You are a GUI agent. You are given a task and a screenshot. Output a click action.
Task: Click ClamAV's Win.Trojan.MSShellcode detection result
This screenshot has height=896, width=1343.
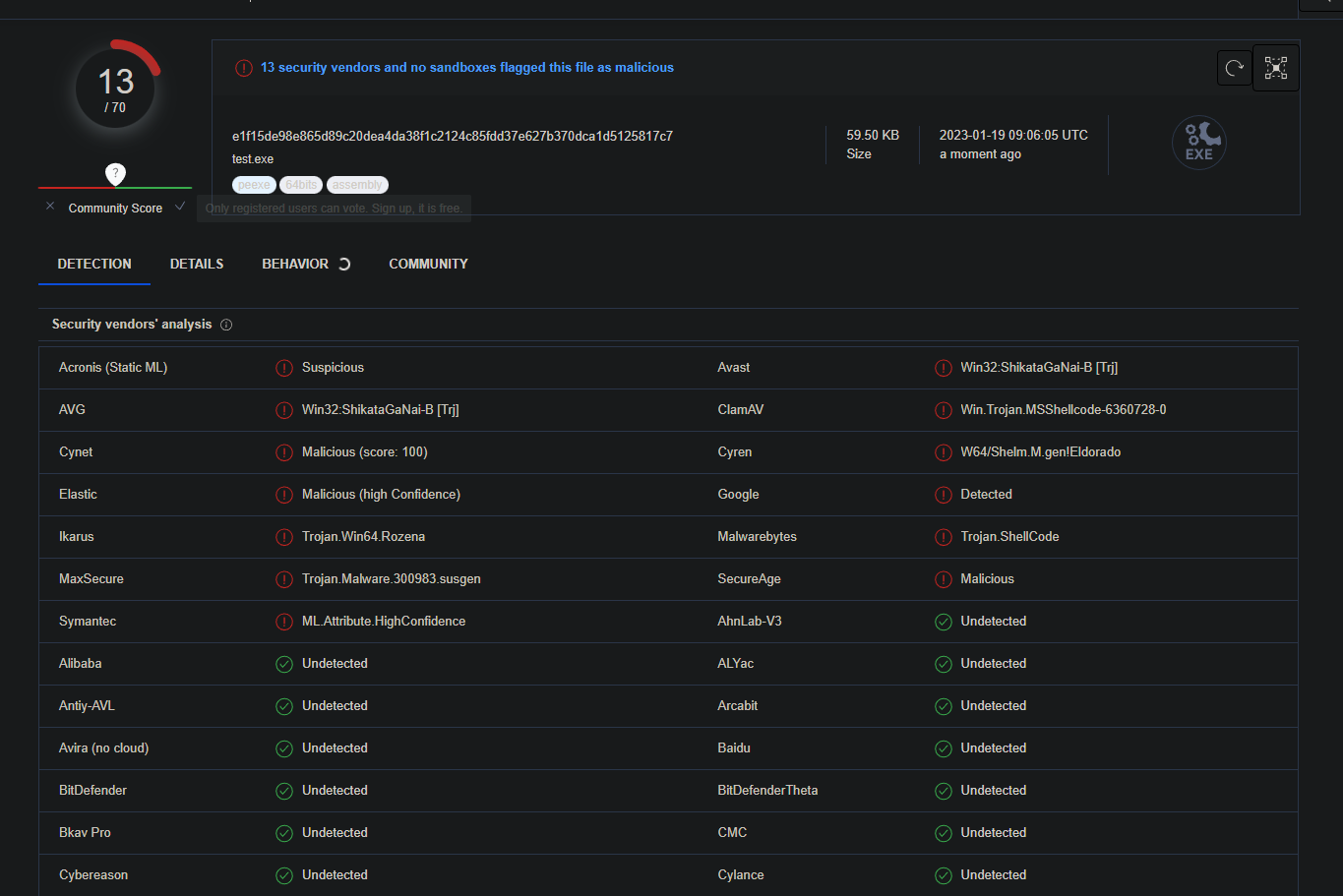click(1063, 410)
